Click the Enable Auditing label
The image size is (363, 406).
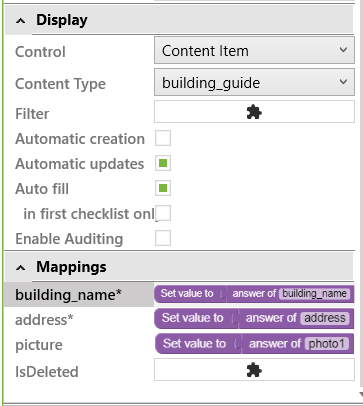pyautogui.click(x=69, y=239)
